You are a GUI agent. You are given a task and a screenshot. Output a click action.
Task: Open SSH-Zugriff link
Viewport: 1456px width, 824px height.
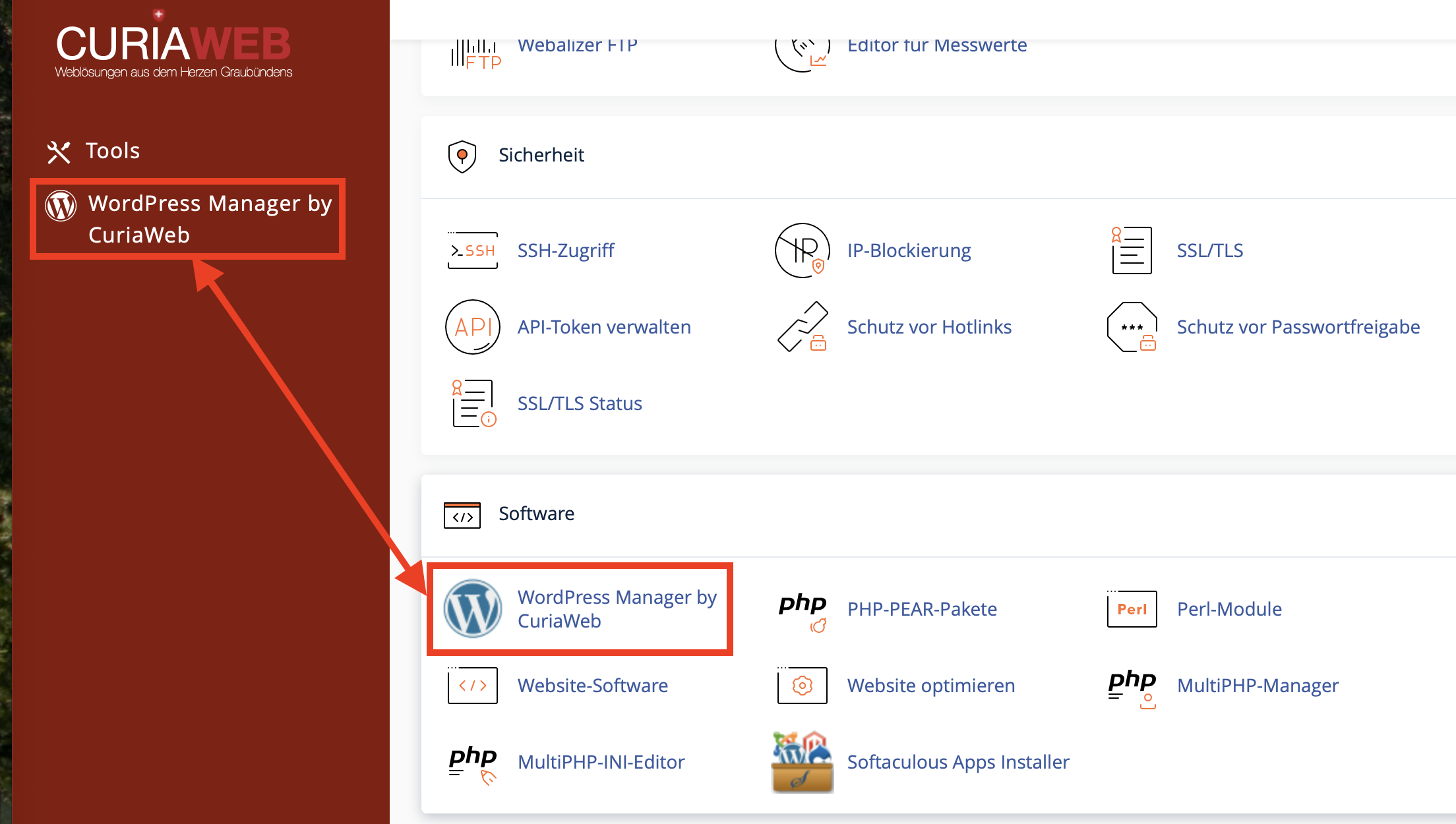coord(566,250)
